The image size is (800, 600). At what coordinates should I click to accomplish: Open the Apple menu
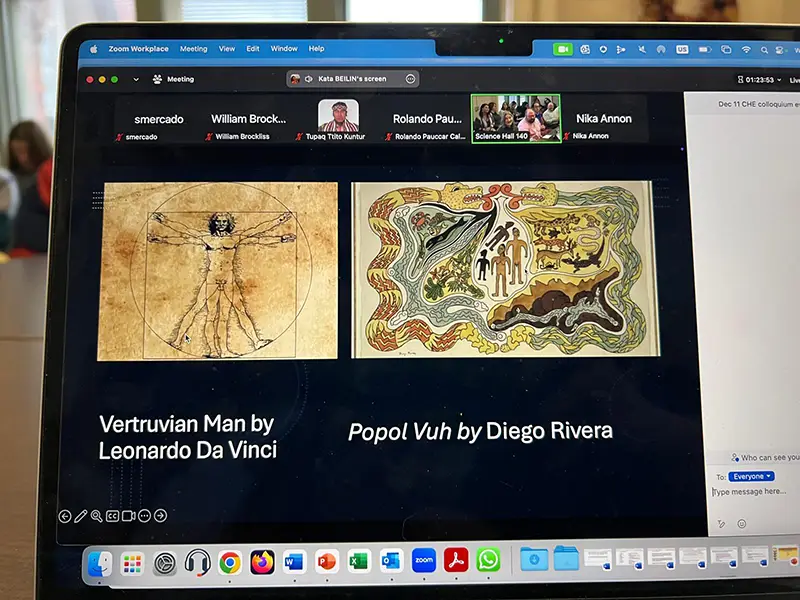[93, 49]
